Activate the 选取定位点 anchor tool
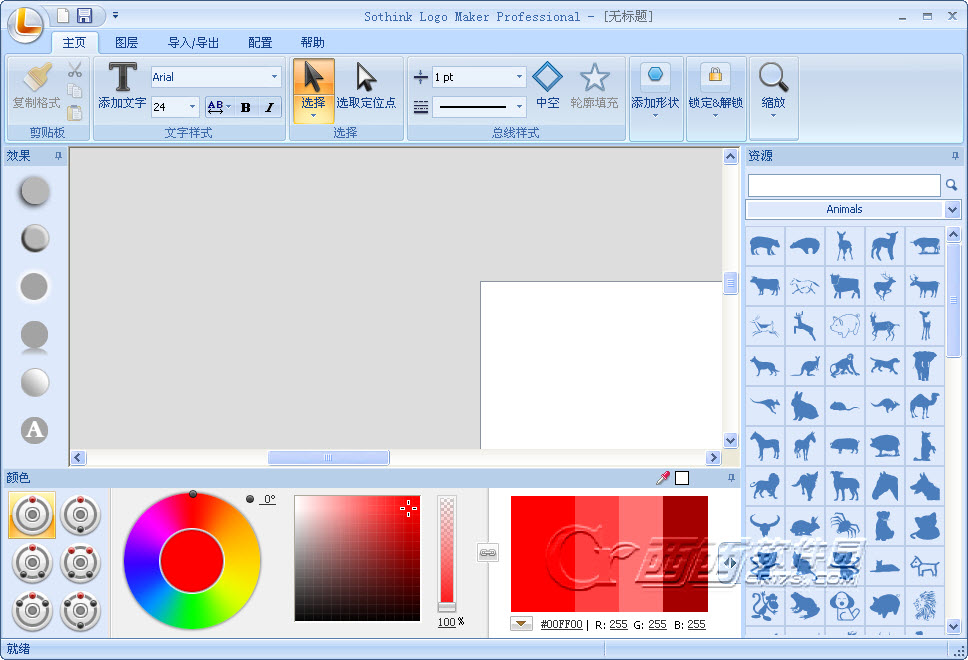The width and height of the screenshot is (968, 660). pos(367,86)
